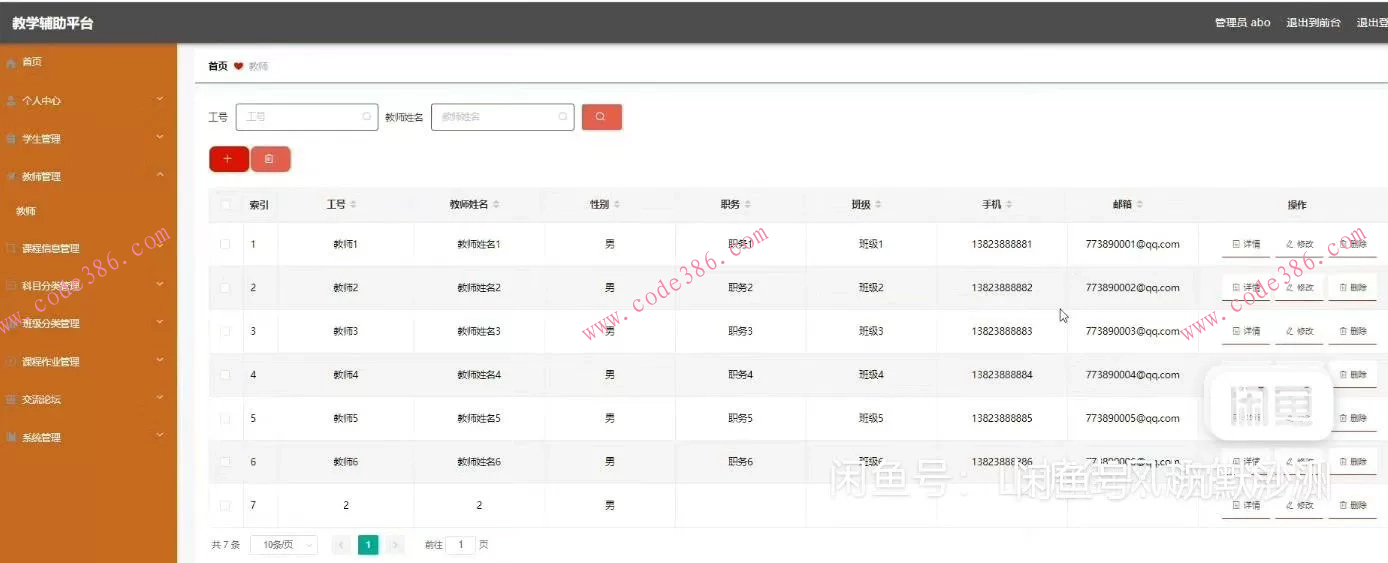Open the 10条/页 page size dropdown
This screenshot has height=563, width=1388.
coord(283,545)
